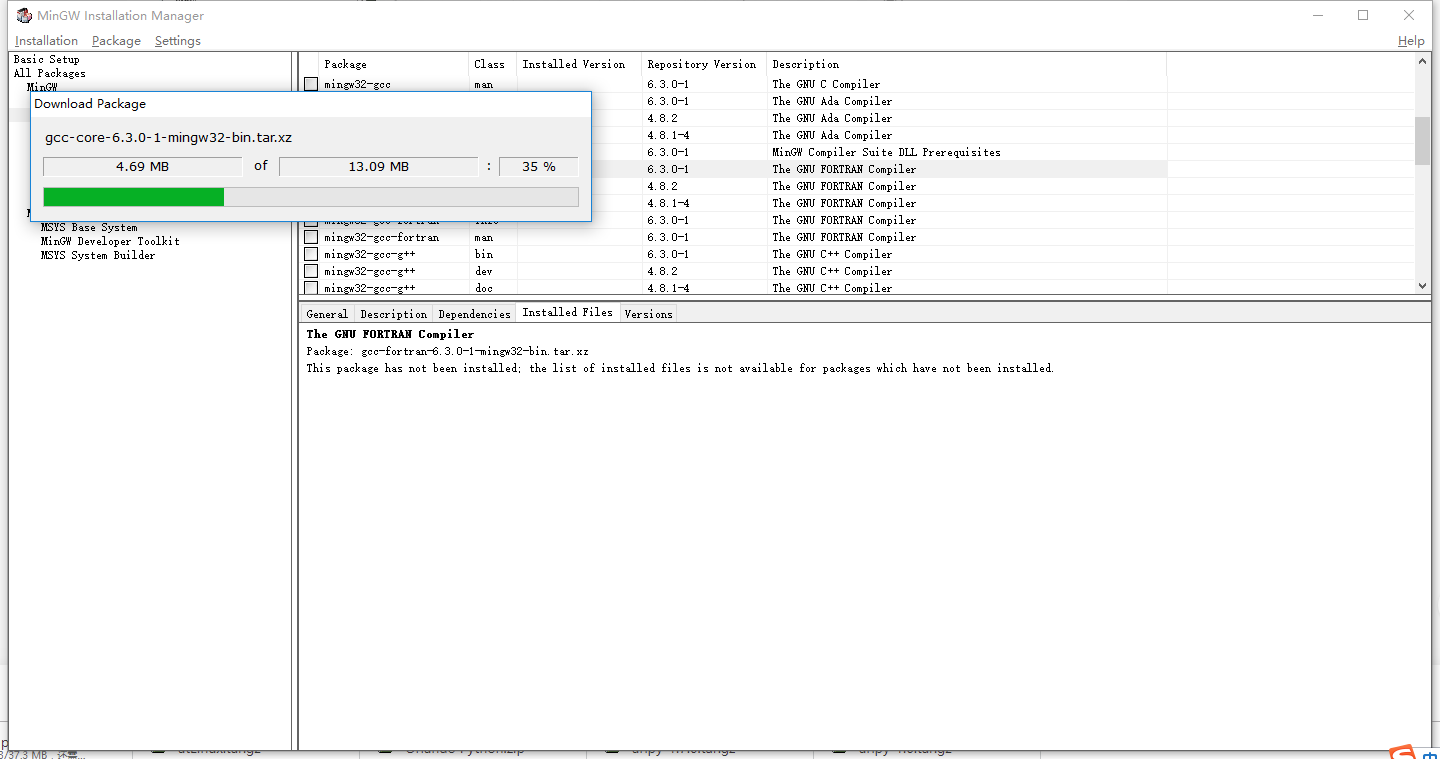Screen dimensions: 1440x759
Task: Click The GNU C Compiler description
Action: pyautogui.click(x=826, y=85)
